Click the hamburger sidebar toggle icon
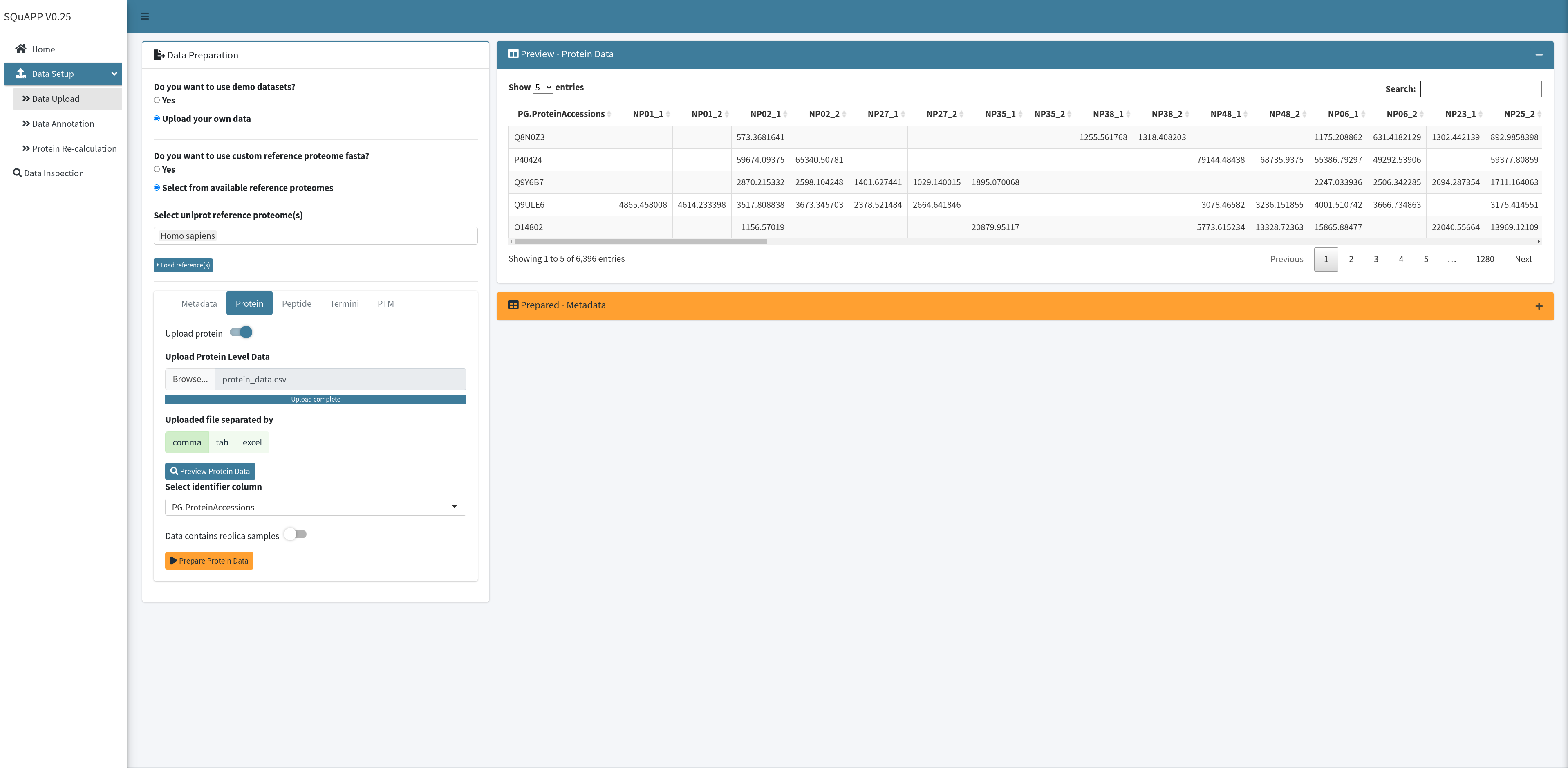This screenshot has width=1568, height=768. [x=144, y=16]
